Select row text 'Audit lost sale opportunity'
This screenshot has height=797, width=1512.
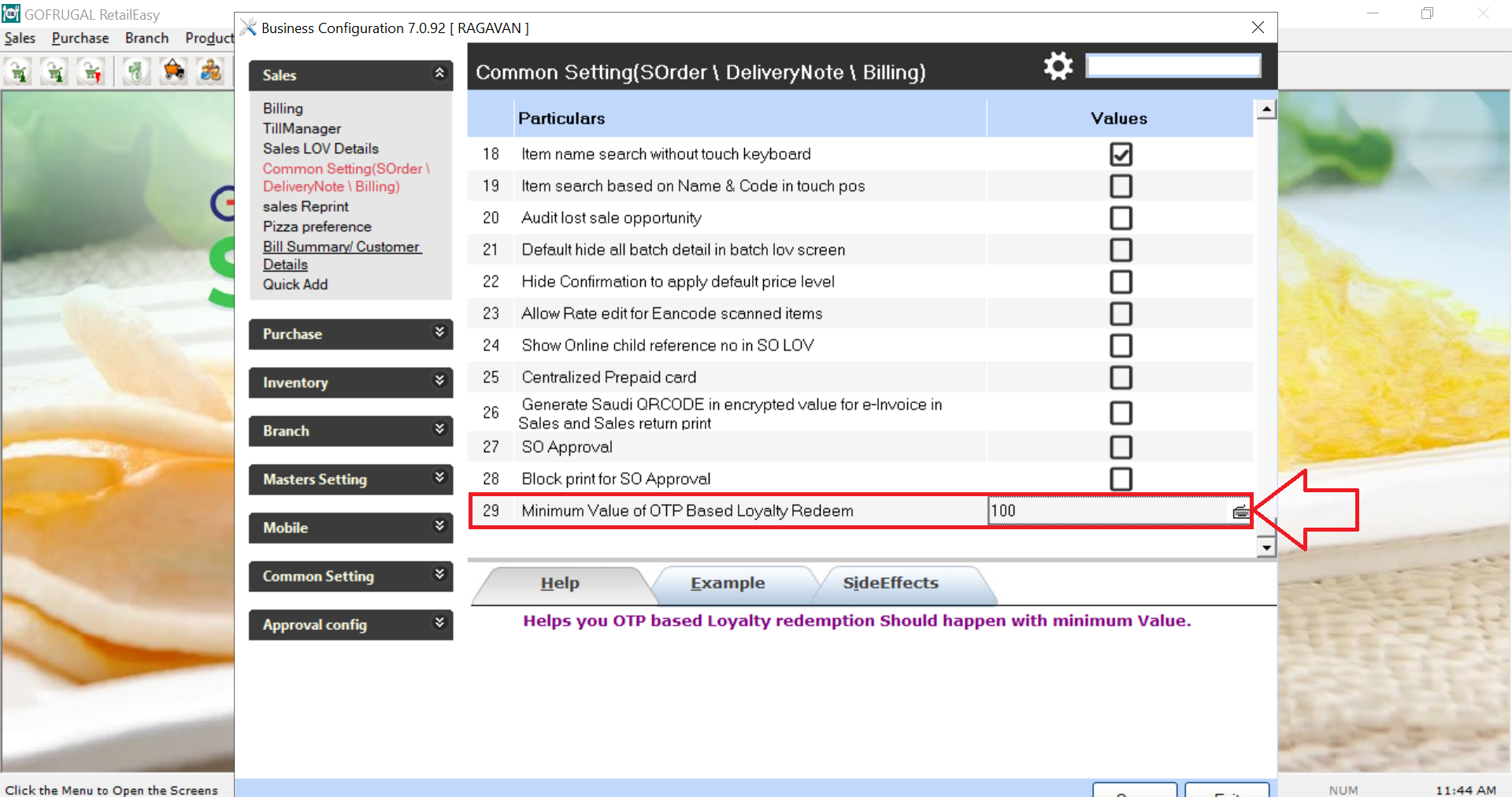coord(611,218)
